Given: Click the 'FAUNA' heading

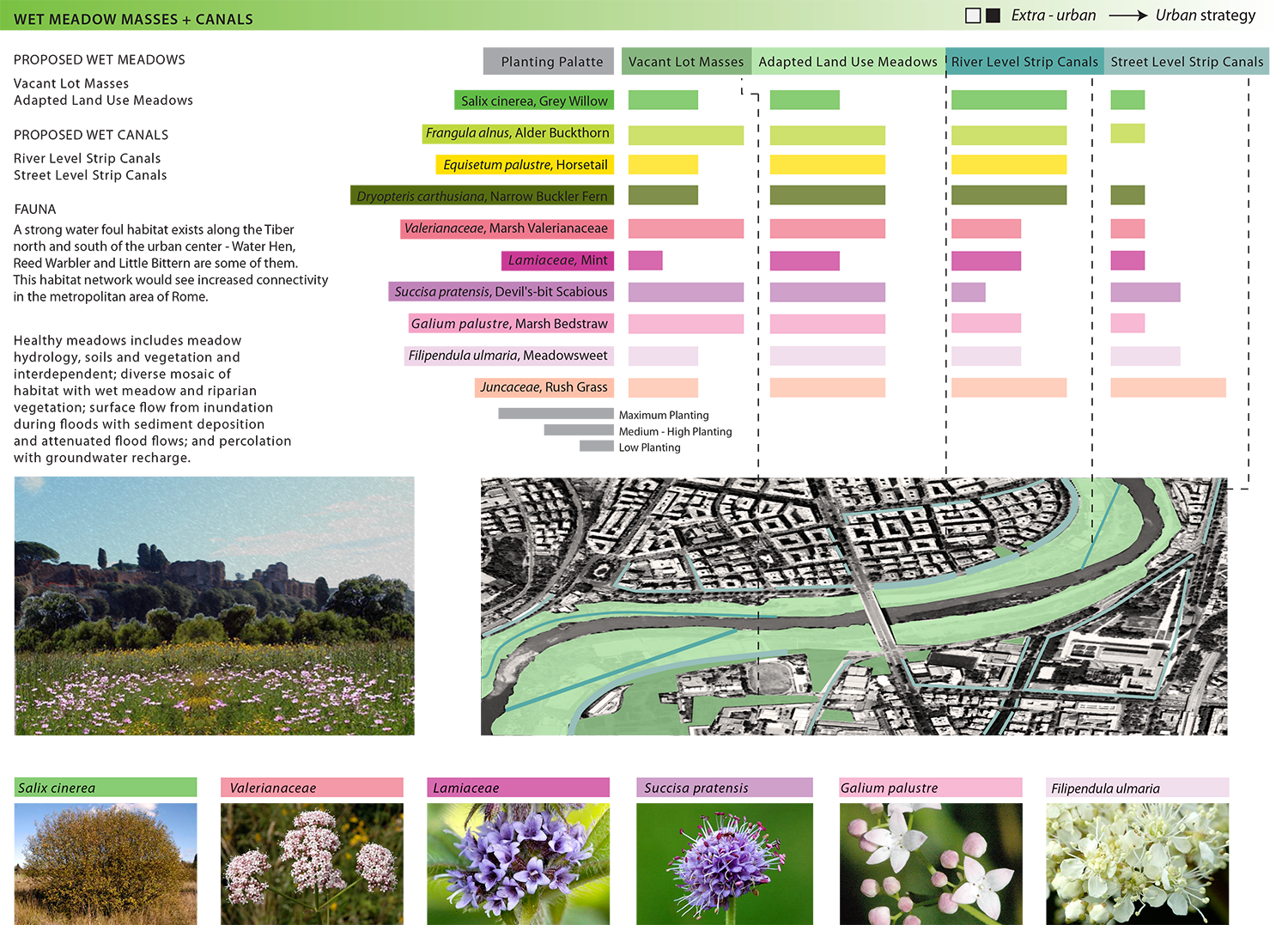Looking at the screenshot, I should pos(35,210).
